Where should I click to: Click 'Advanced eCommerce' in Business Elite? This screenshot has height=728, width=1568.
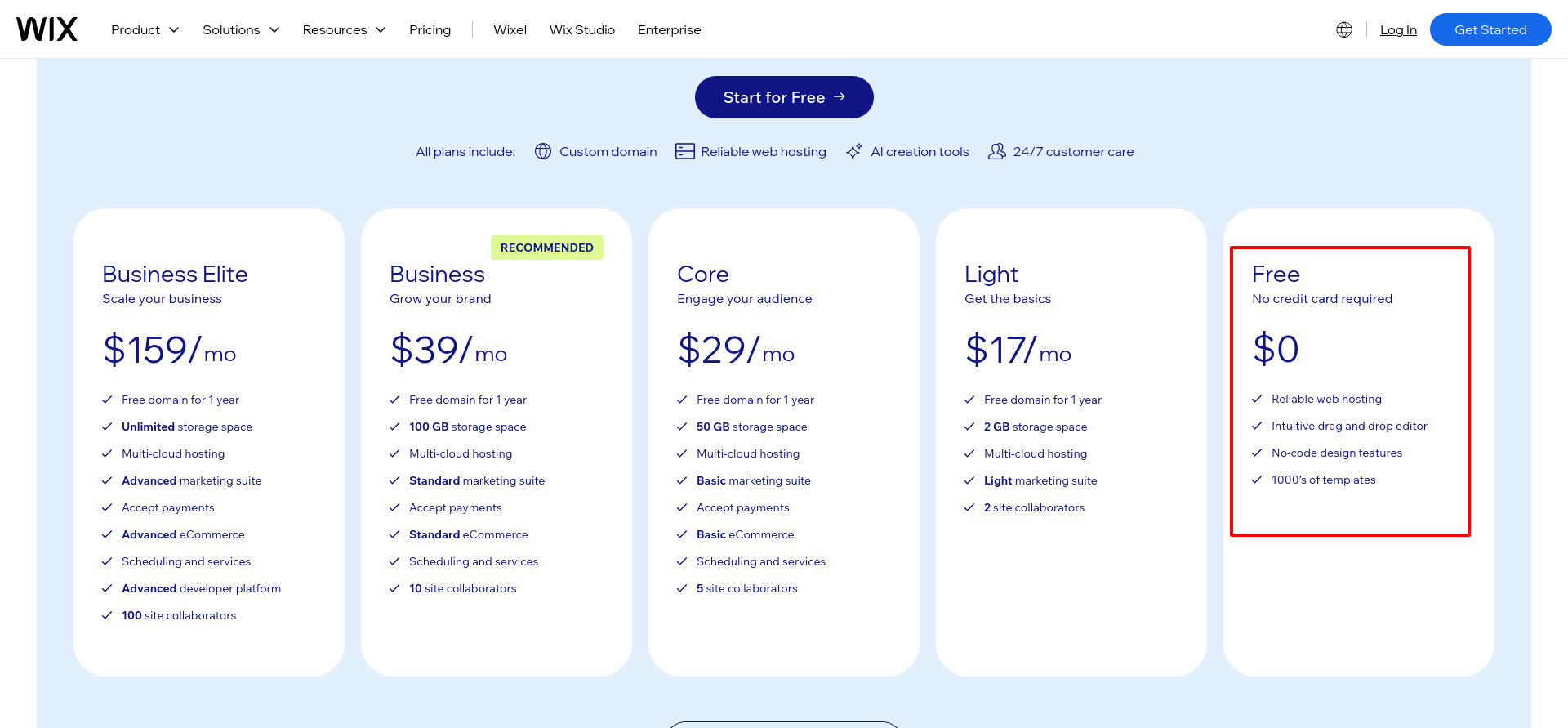183,534
